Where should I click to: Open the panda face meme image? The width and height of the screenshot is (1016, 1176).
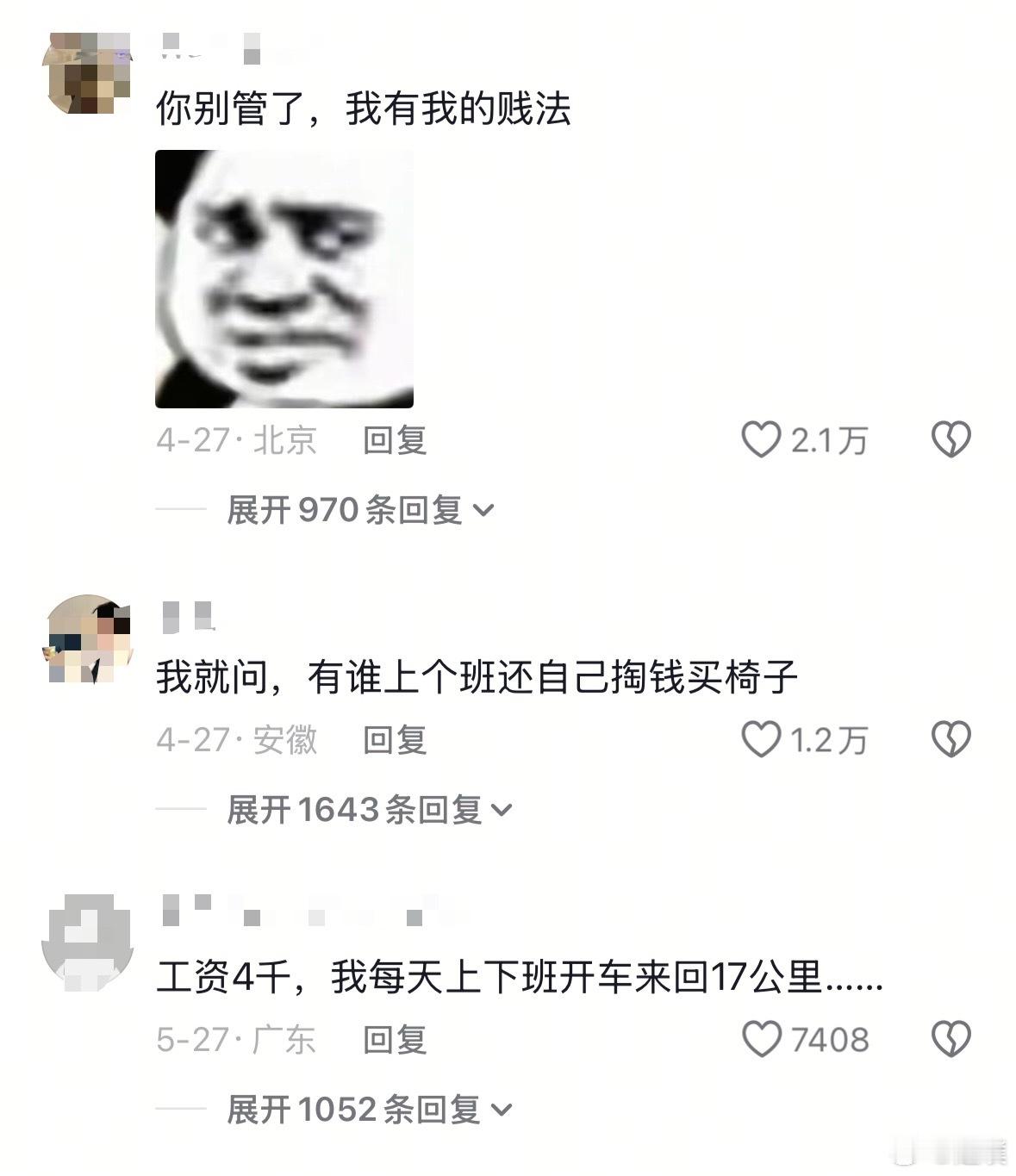pyautogui.click(x=284, y=278)
